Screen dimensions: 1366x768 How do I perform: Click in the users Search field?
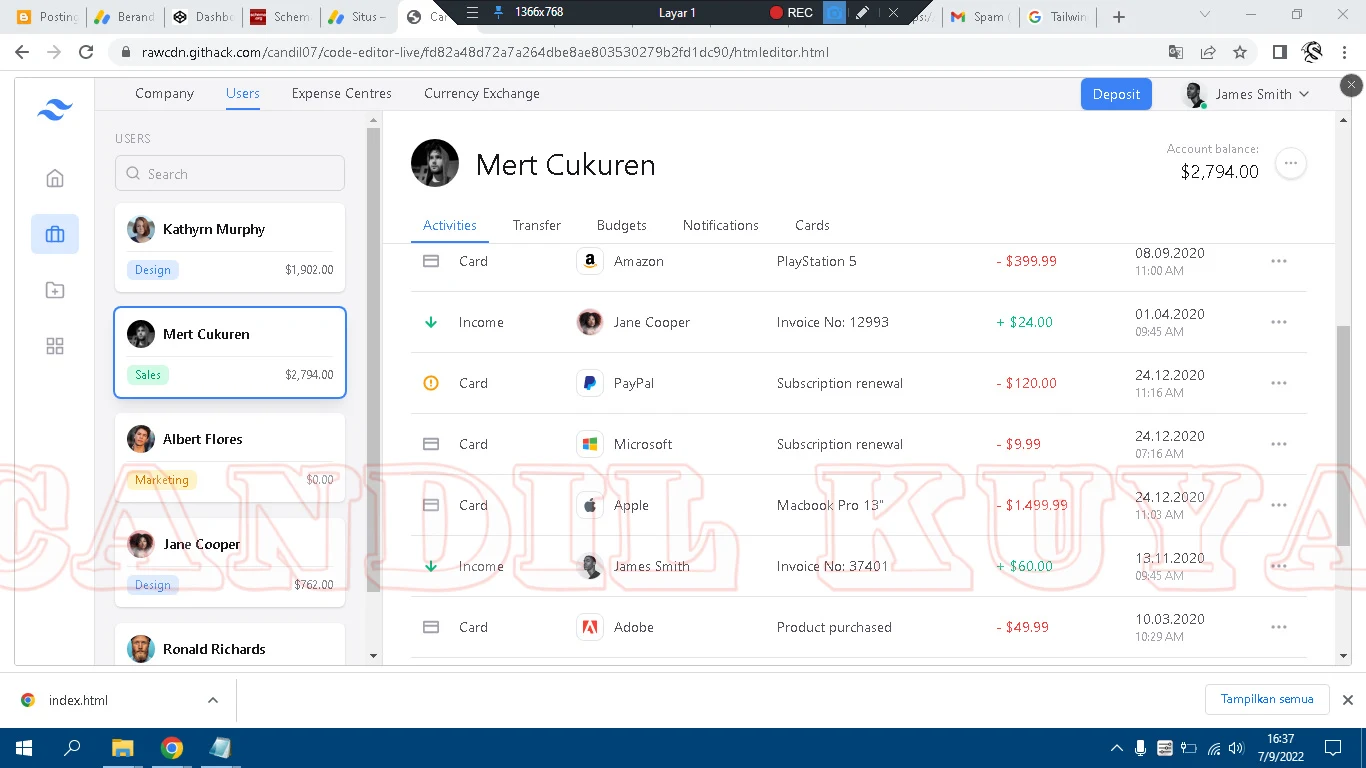(230, 173)
